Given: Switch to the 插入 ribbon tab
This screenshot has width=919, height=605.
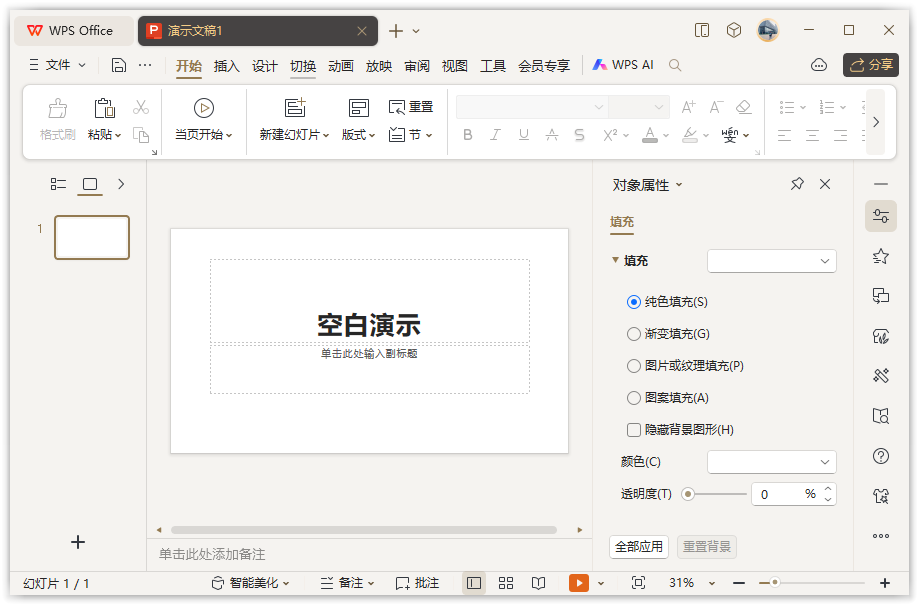Looking at the screenshot, I should click(226, 64).
